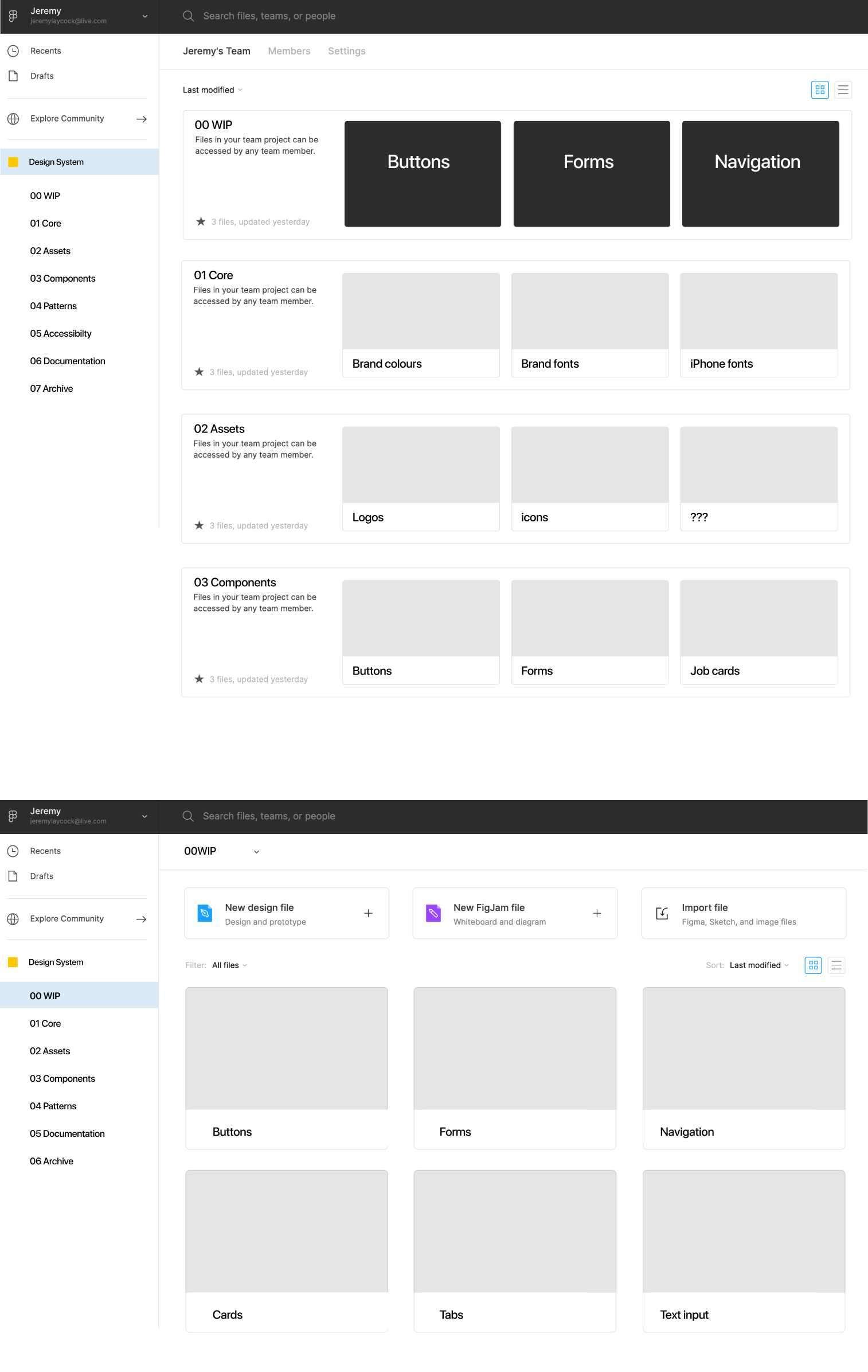Open the iPhone fonts file thumbnail

coord(758,325)
